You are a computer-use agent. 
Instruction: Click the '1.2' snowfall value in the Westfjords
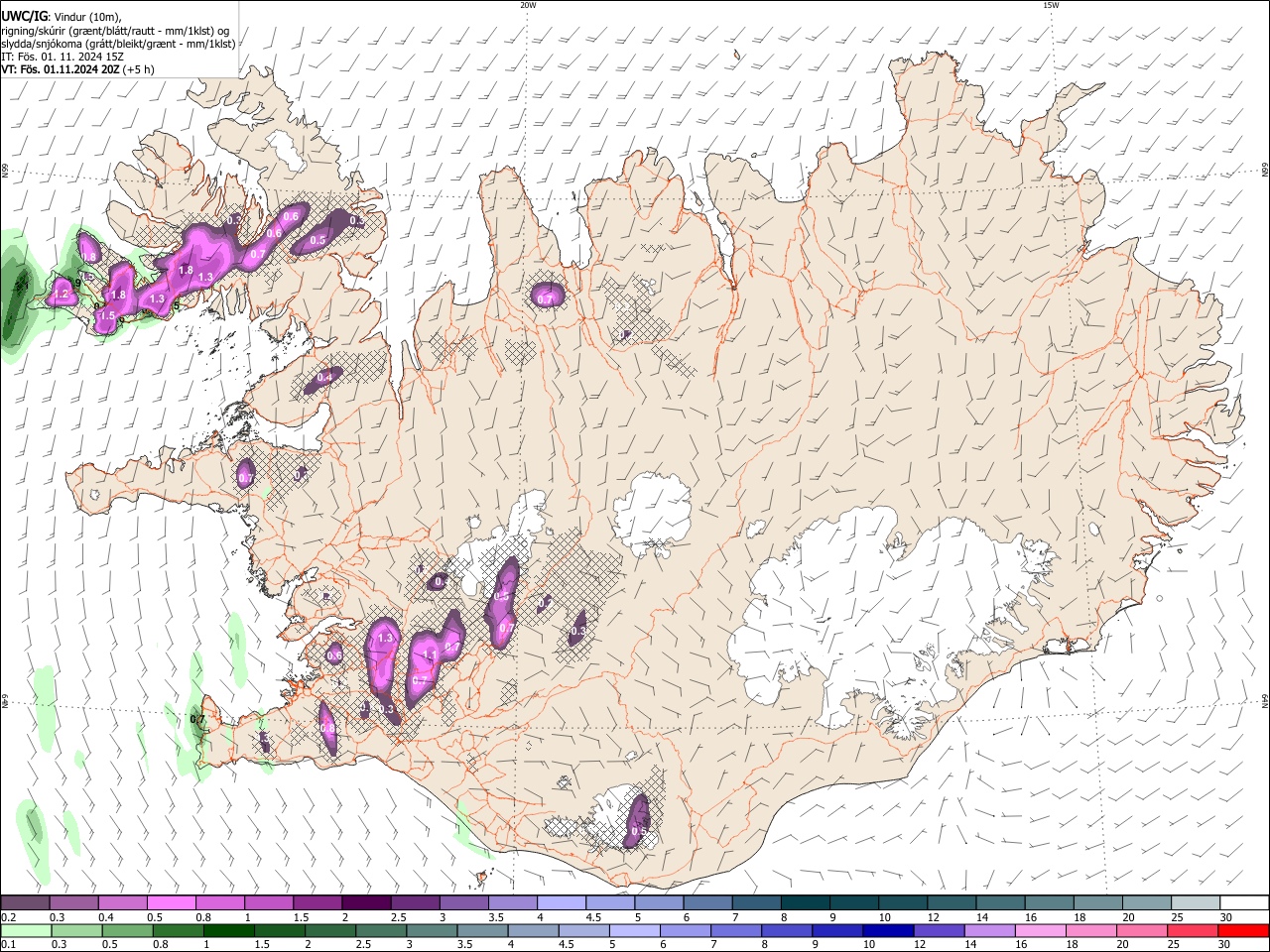[62, 295]
